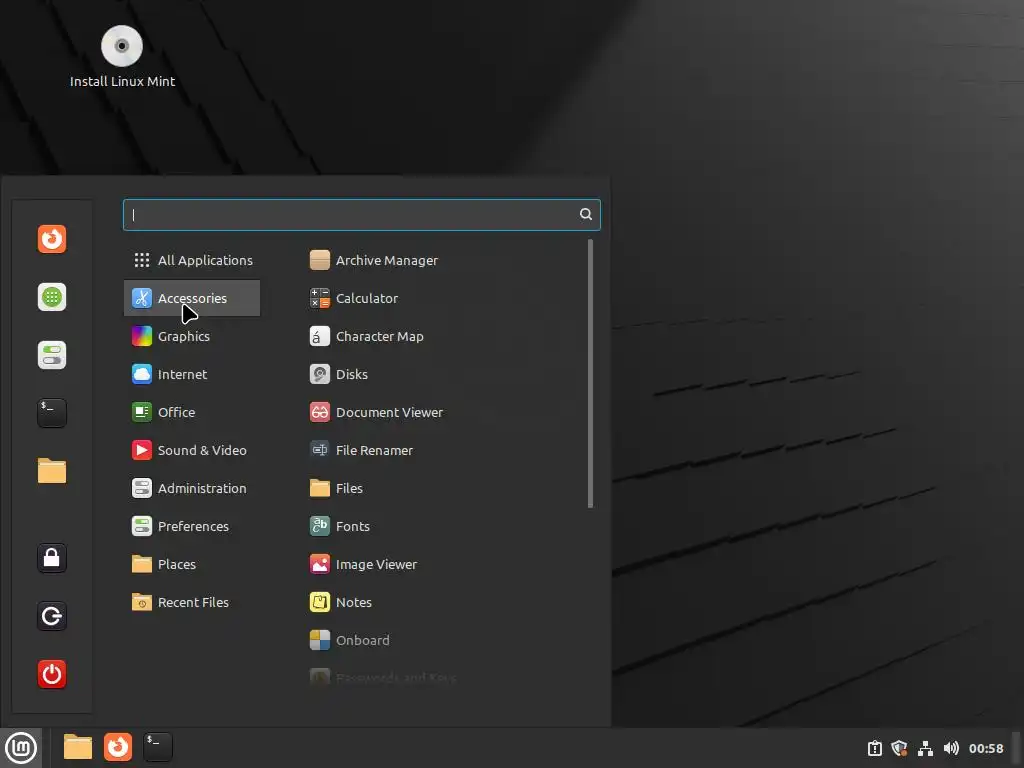Lock the screen with padlock icon
1024x768 pixels.
(52, 558)
